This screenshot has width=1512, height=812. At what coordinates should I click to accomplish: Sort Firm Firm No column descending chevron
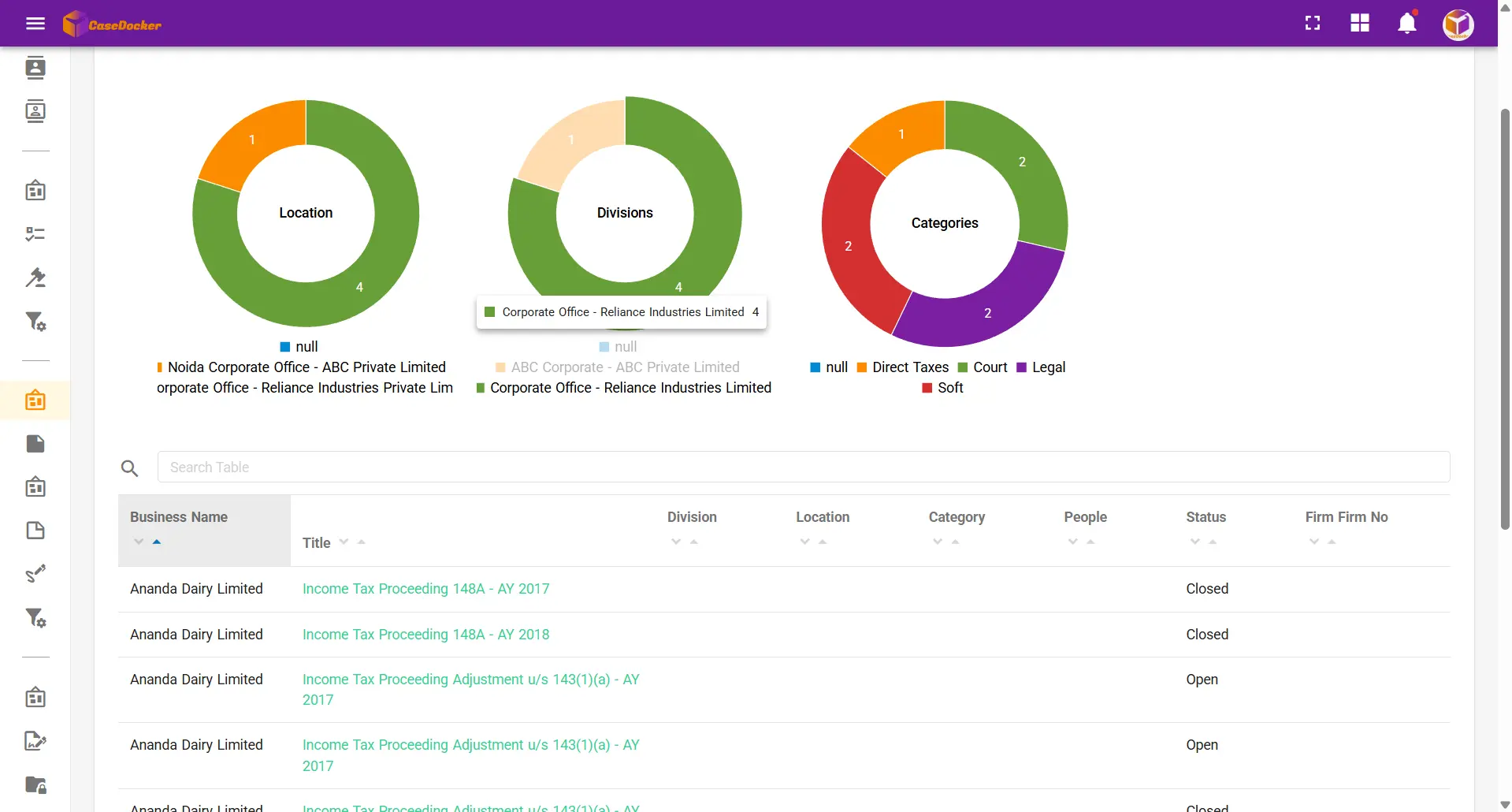pyautogui.click(x=1314, y=542)
